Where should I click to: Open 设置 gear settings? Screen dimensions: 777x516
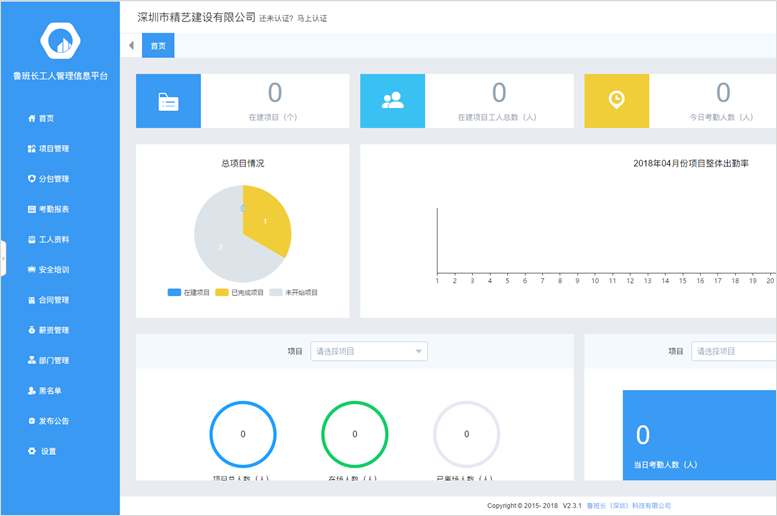pyautogui.click(x=47, y=451)
